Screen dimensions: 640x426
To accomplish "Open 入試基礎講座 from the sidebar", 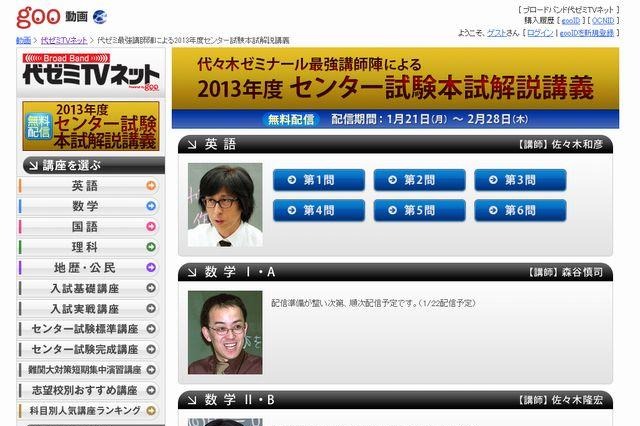I will pos(88,288).
